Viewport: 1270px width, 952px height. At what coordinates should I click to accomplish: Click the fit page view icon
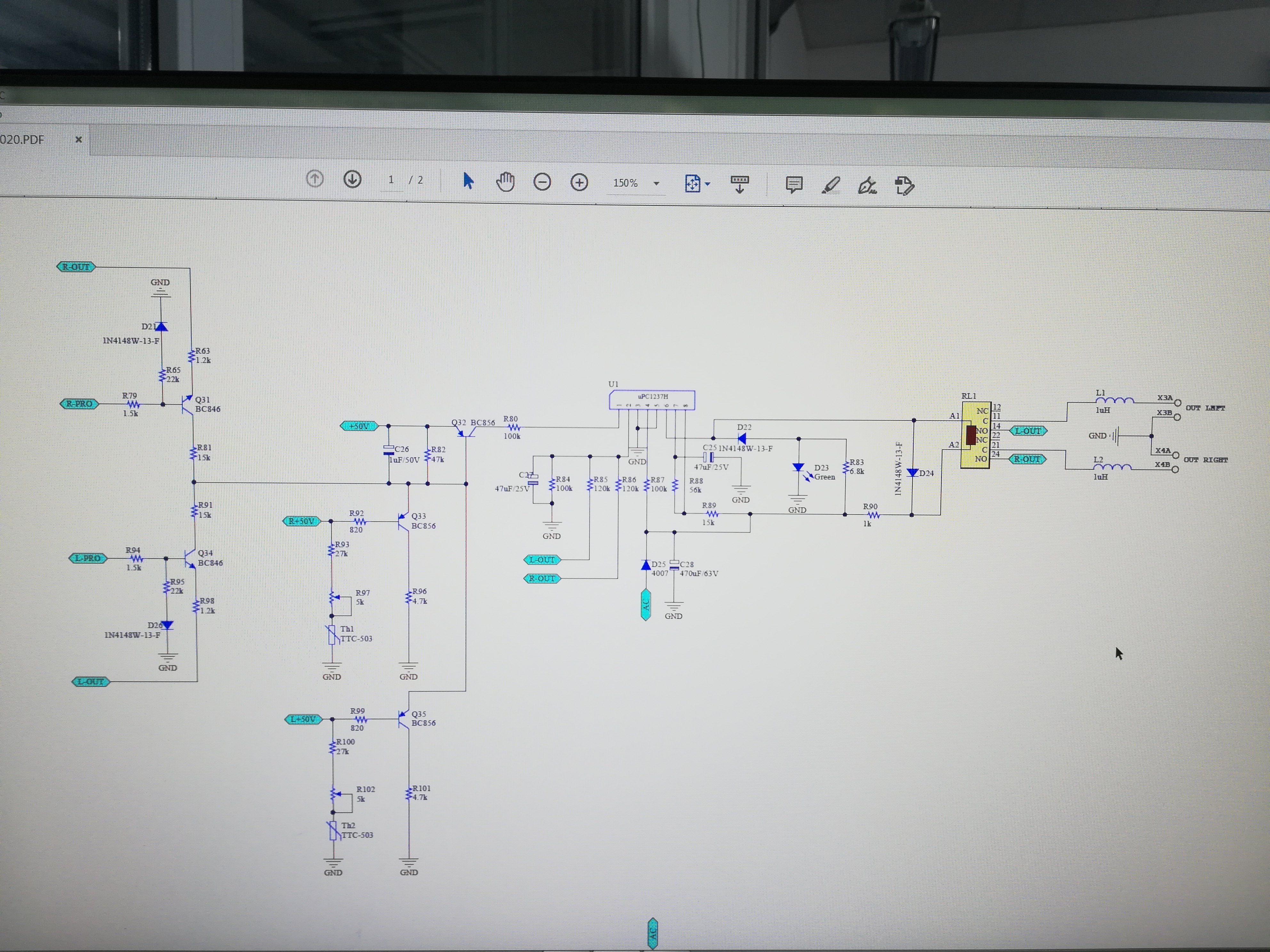[692, 184]
